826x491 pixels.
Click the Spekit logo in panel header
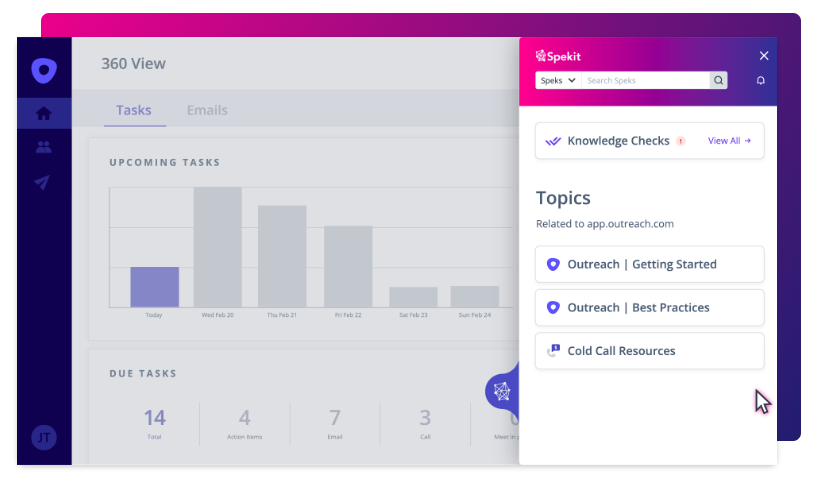[x=558, y=56]
